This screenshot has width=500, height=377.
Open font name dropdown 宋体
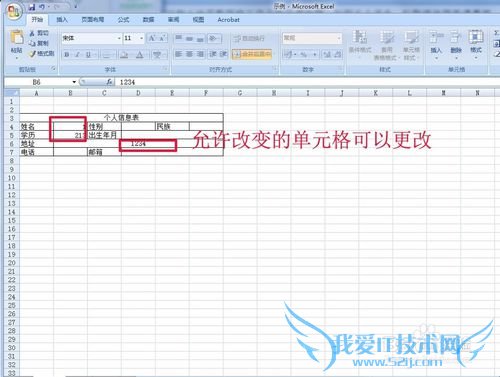point(119,38)
